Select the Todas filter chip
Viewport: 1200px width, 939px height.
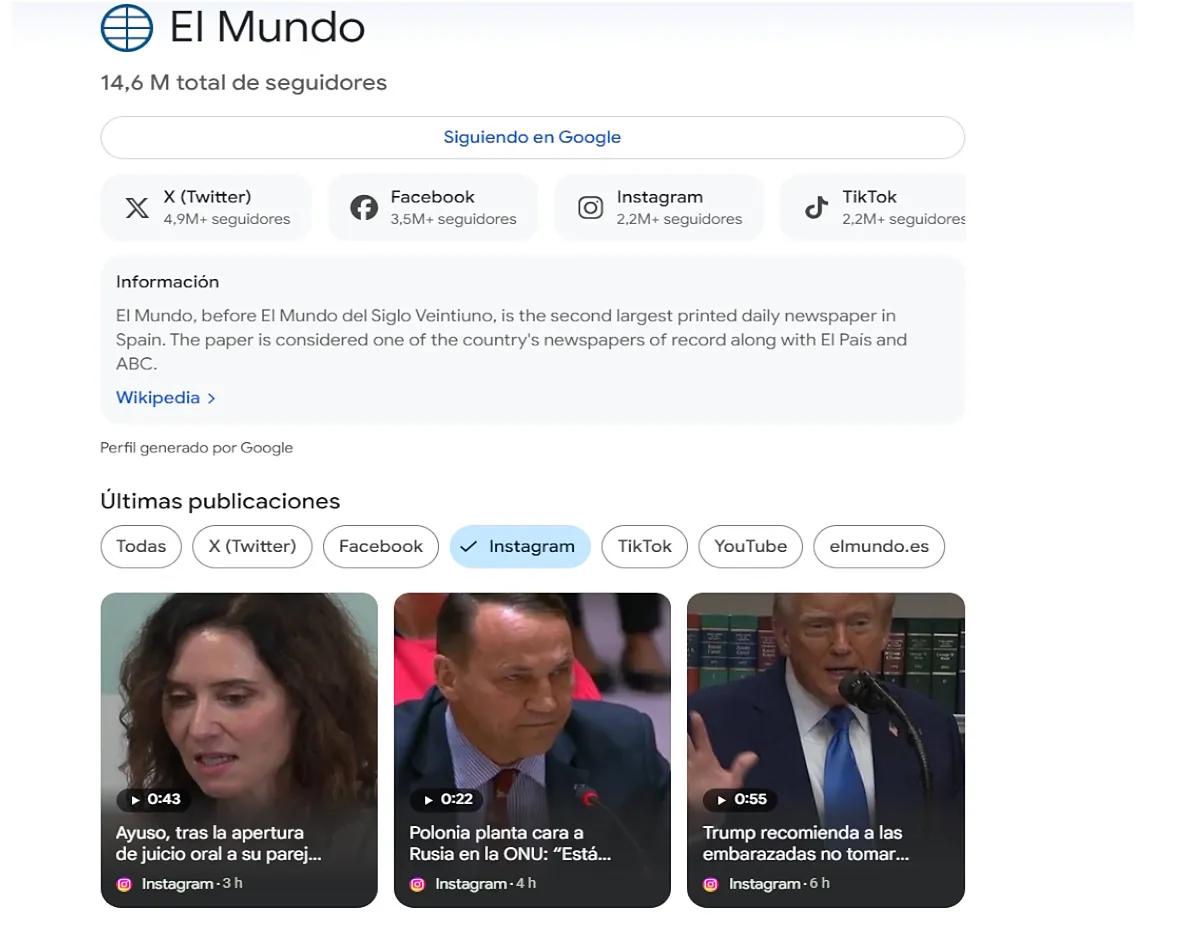141,546
